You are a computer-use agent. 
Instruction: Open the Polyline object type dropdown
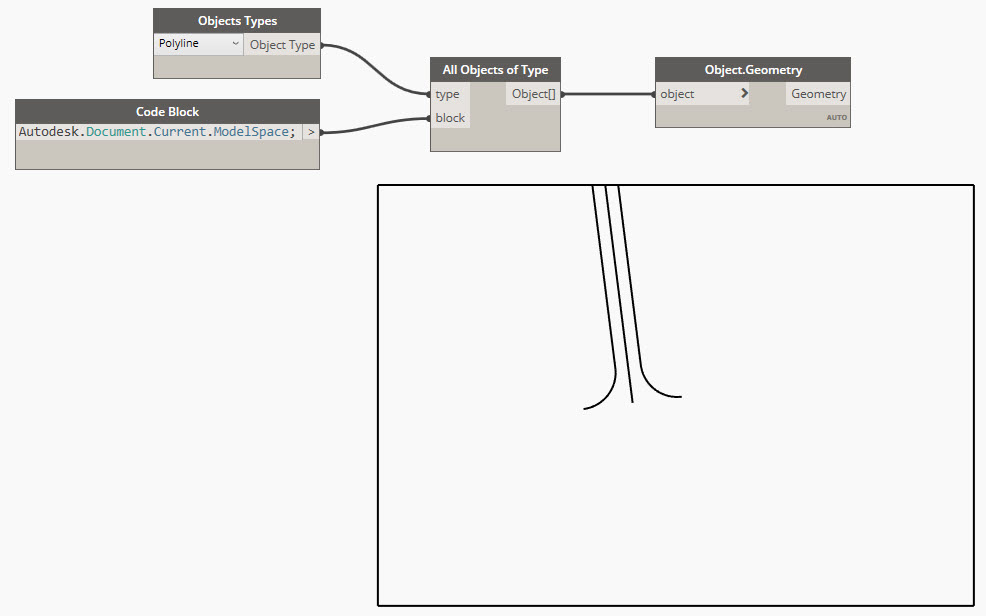(x=198, y=44)
